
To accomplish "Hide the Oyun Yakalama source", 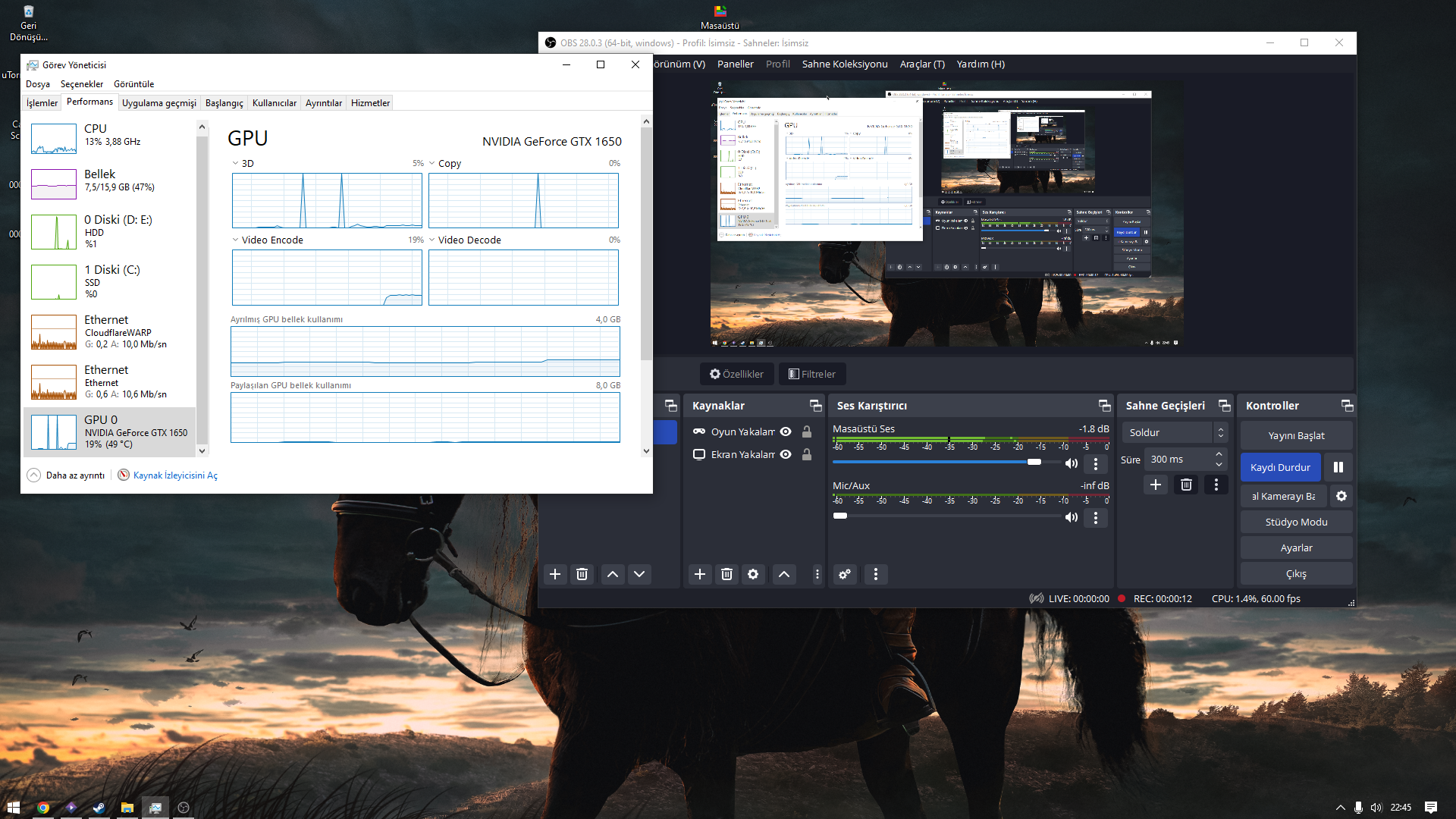I will [786, 431].
